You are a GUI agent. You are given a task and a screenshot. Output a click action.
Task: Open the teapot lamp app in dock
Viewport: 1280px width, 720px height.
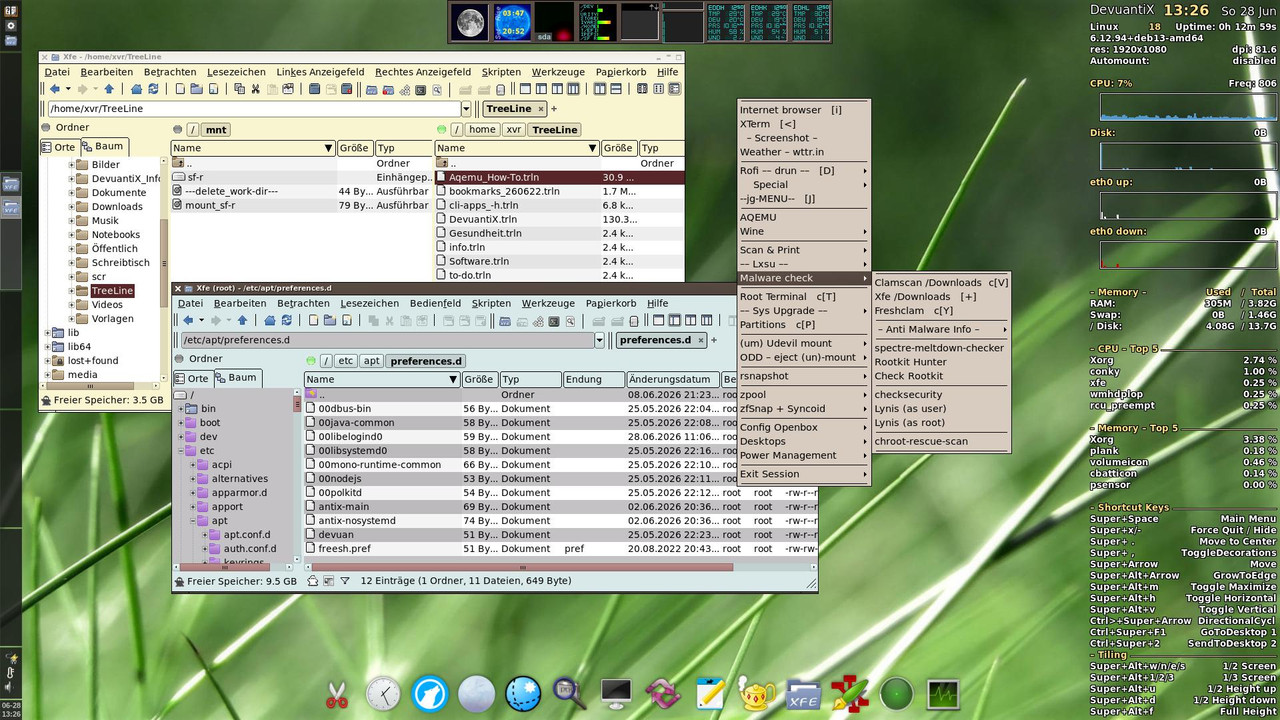[x=757, y=693]
